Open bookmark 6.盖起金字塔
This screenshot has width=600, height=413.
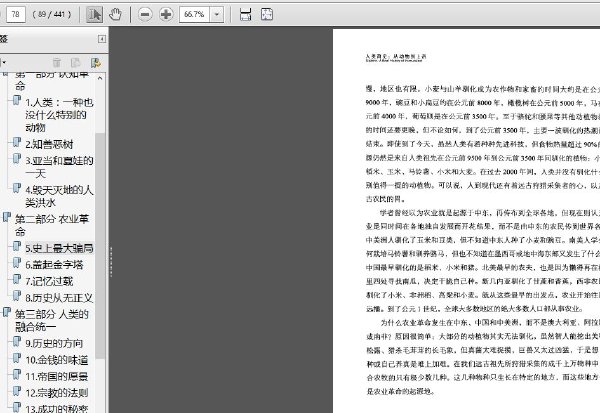tap(54, 265)
